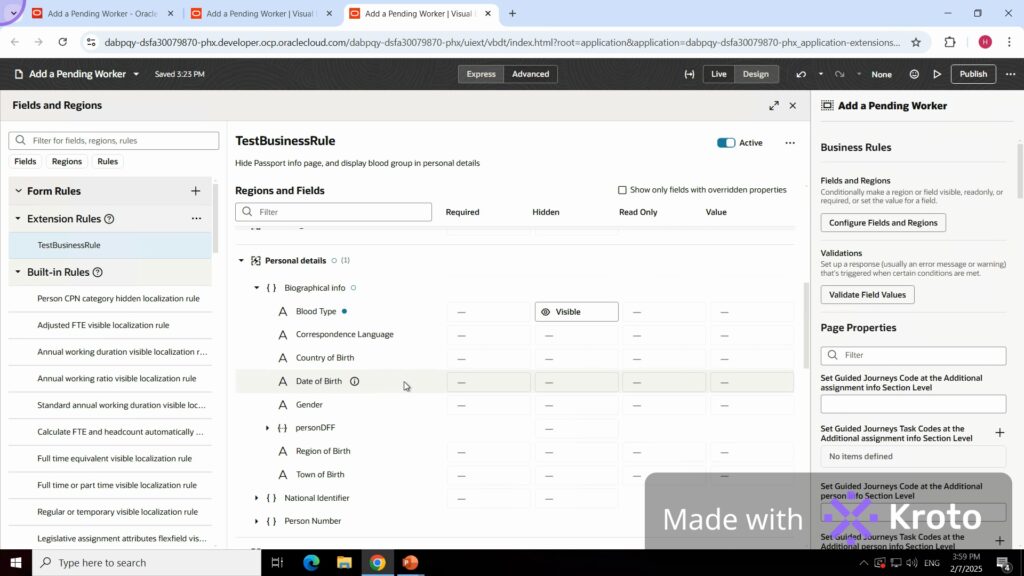Click the Preview play icon

click(x=937, y=74)
